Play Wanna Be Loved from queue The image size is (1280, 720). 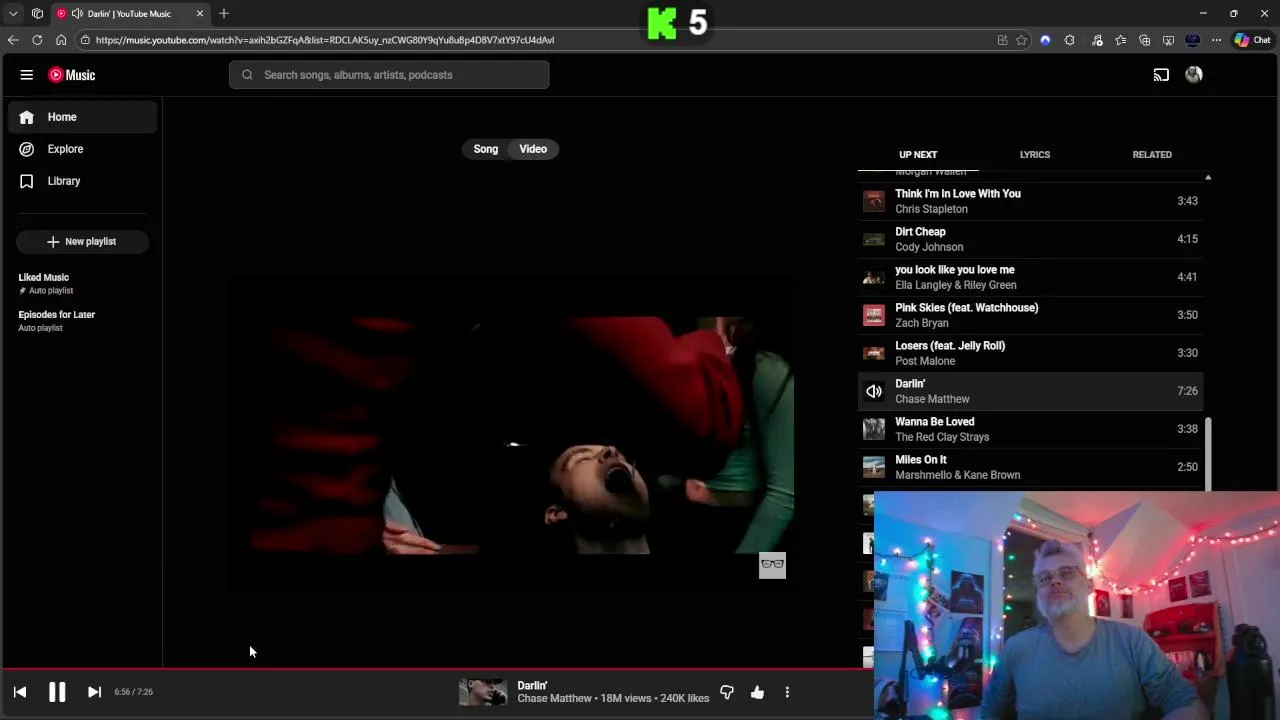[x=1030, y=429]
